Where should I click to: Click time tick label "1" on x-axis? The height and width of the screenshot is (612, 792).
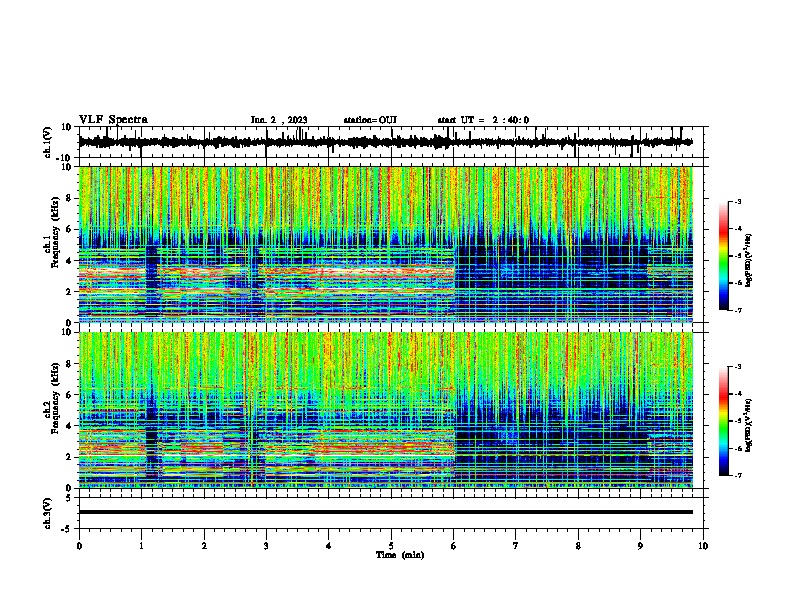141,546
